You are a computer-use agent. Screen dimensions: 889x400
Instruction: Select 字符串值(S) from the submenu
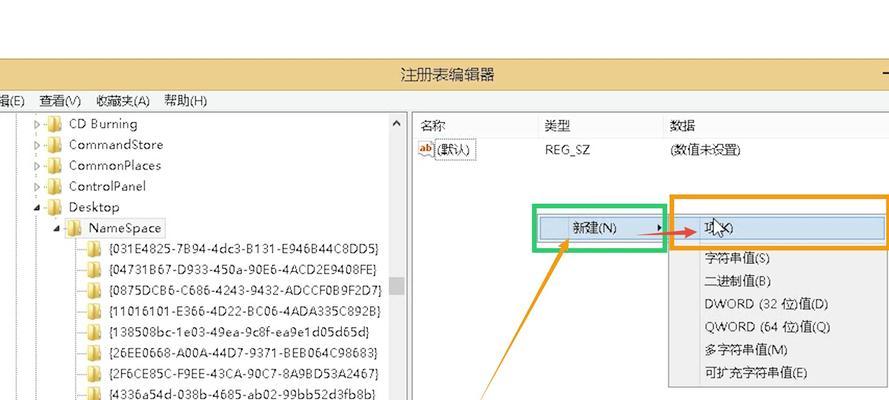click(736, 258)
